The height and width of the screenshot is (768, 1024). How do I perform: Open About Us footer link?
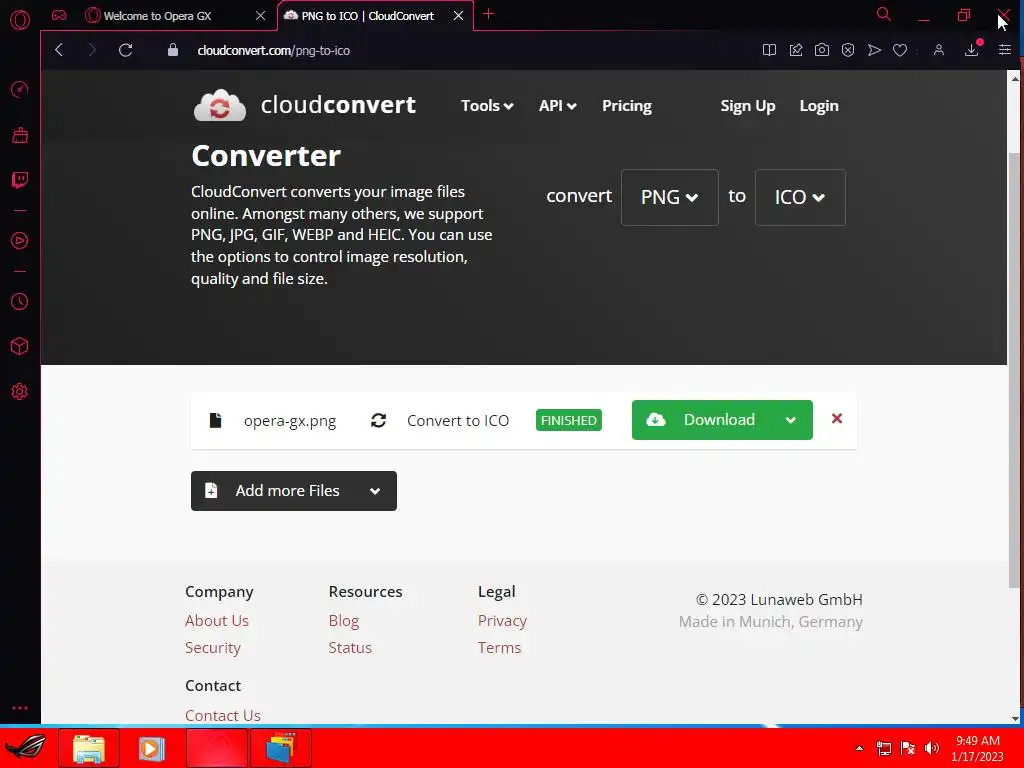[x=217, y=620]
